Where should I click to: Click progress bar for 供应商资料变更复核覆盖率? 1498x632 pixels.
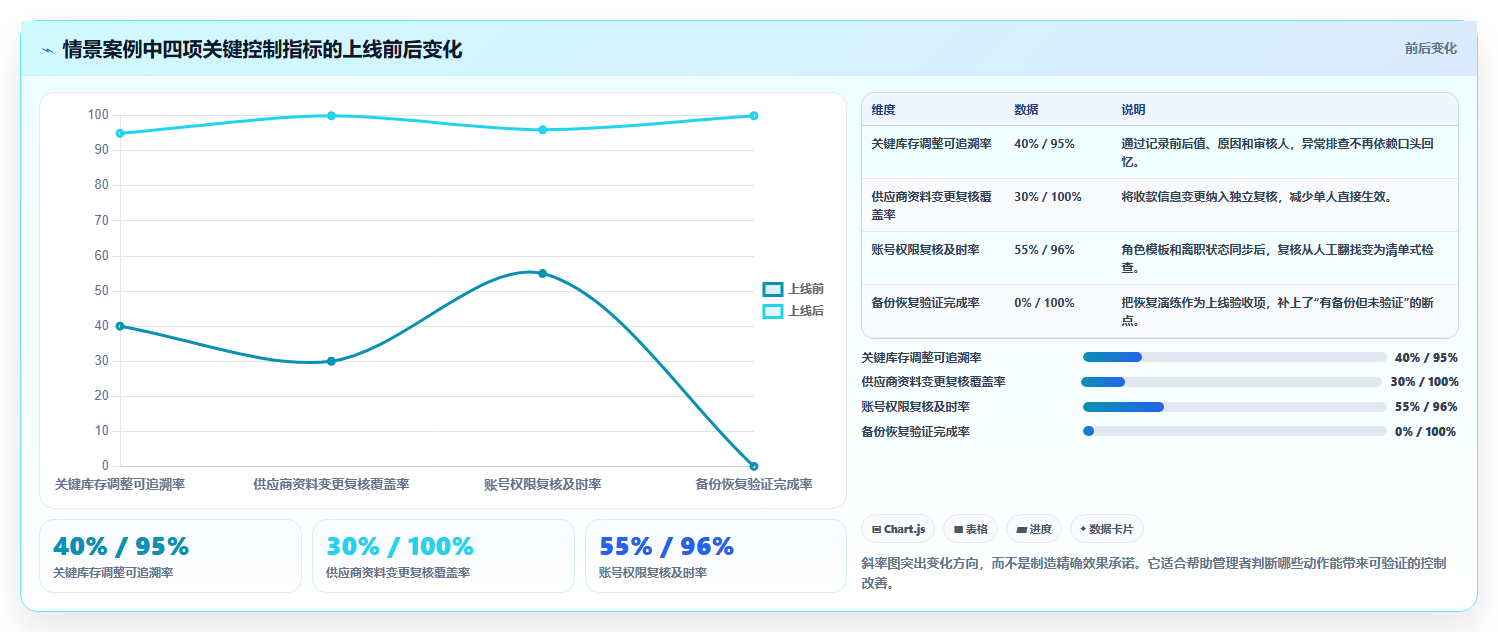pos(1231,382)
